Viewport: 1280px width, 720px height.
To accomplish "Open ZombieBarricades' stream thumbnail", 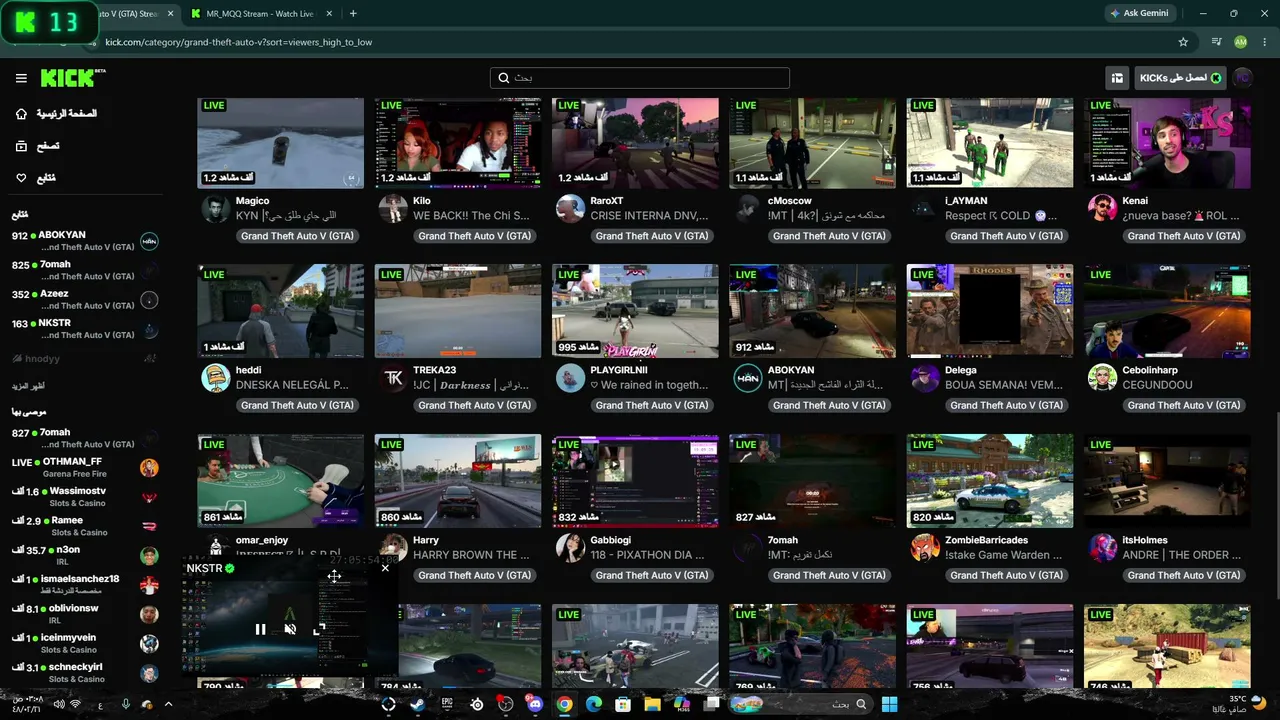I will tap(990, 481).
